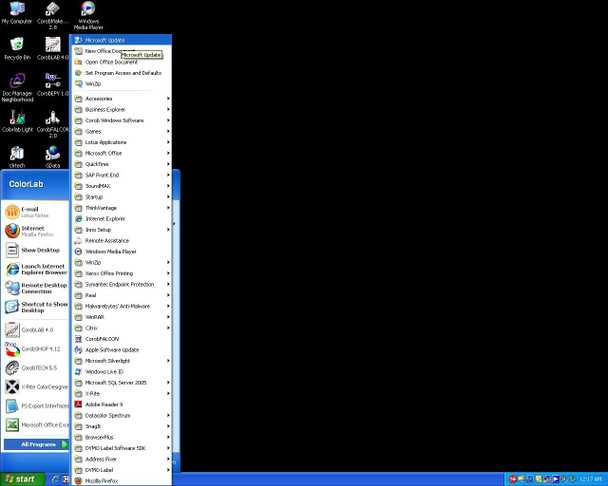This screenshot has width=608, height=486.
Task: Launch Mozilla Firefox at programs list bottom
Action: click(121, 481)
